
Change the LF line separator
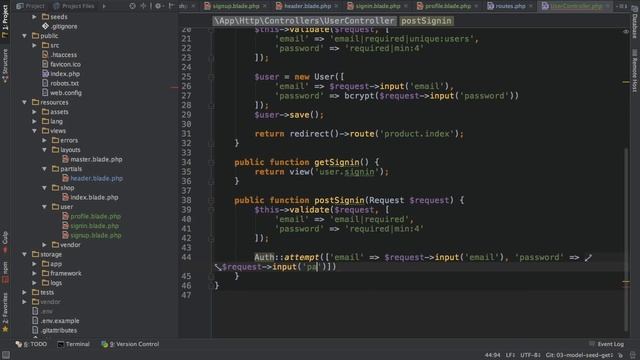[510, 355]
